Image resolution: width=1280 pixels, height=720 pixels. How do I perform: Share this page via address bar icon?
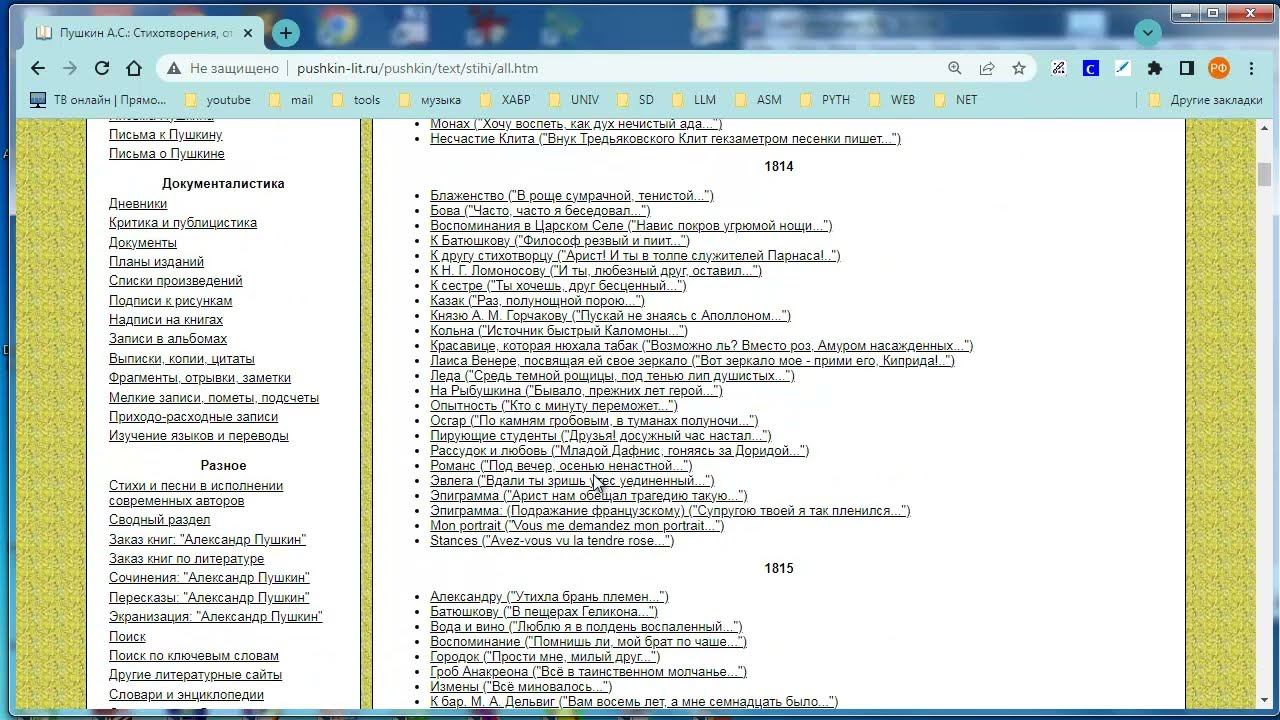(987, 68)
